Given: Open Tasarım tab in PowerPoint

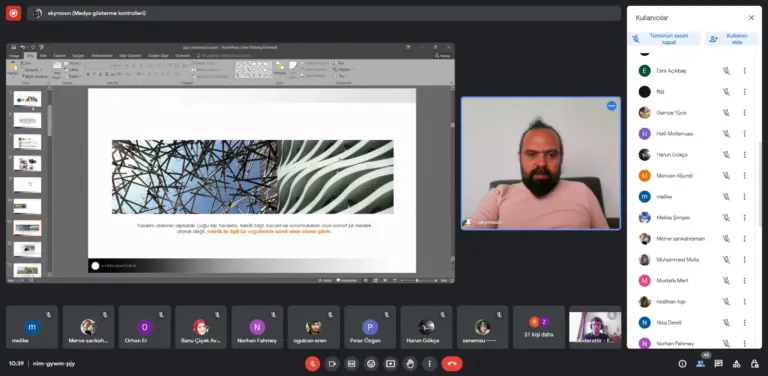Looking at the screenshot, I should [x=59, y=56].
